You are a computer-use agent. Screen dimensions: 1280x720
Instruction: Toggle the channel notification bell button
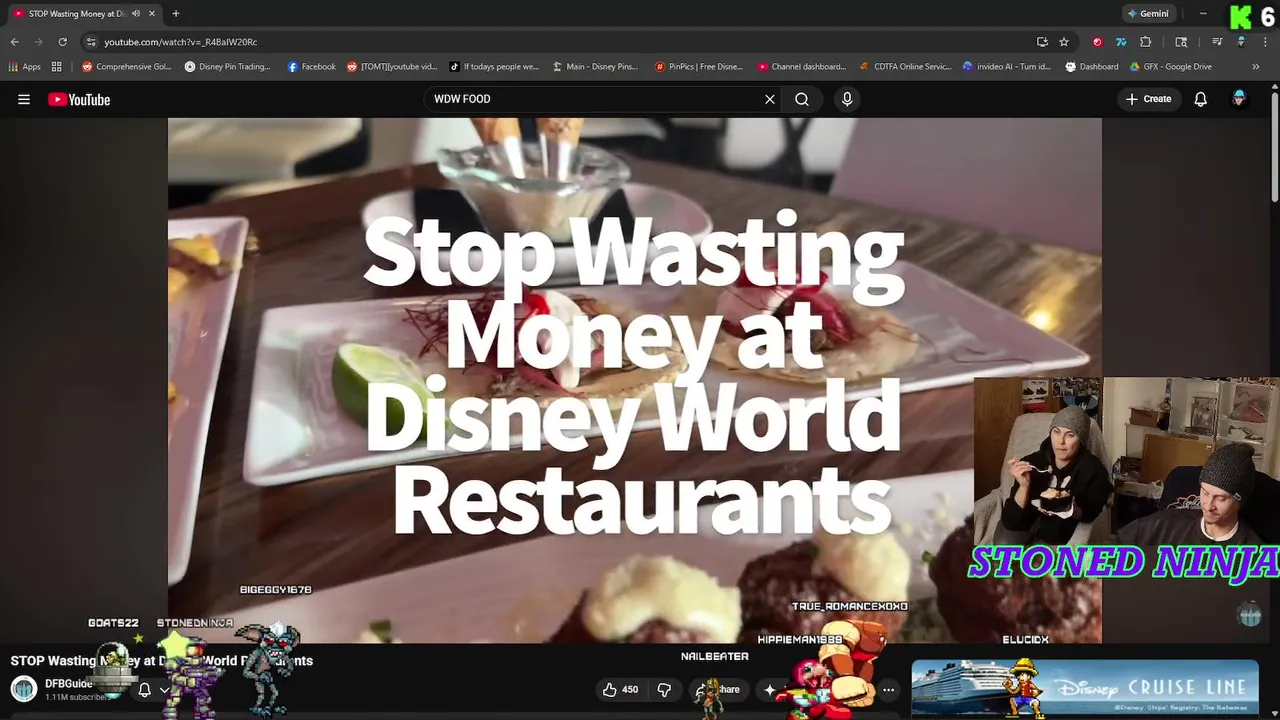pyautogui.click(x=153, y=689)
